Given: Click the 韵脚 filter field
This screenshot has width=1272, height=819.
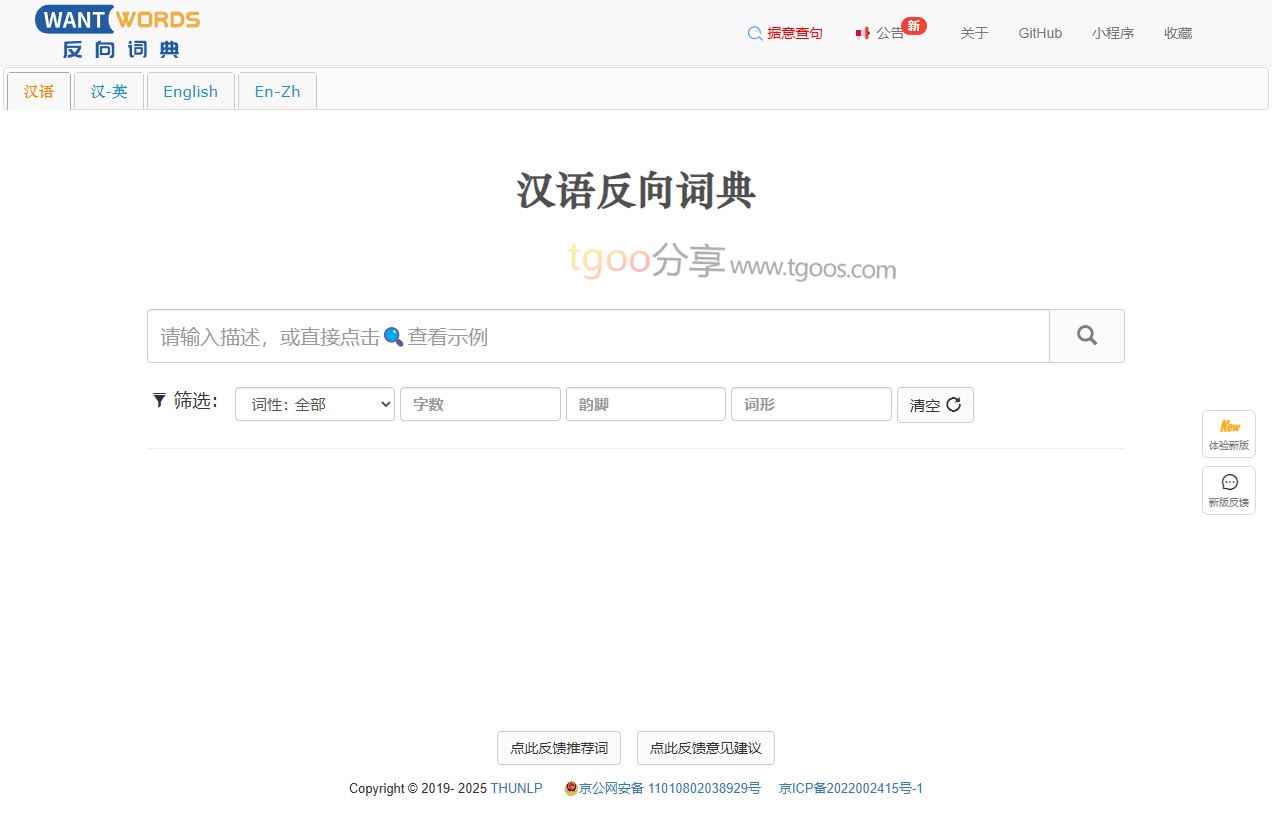Looking at the screenshot, I should pos(645,405).
